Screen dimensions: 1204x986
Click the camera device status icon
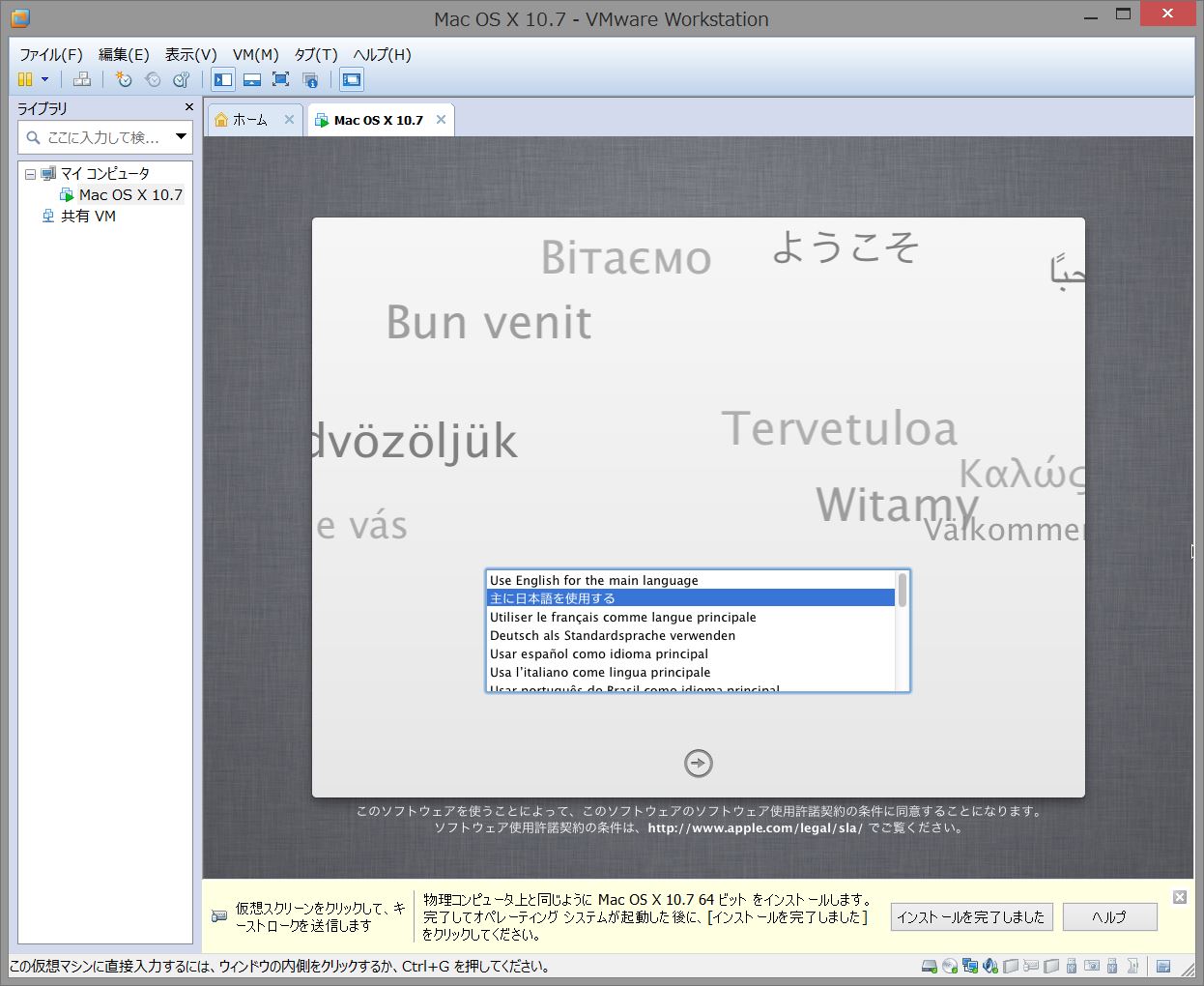[1092, 966]
